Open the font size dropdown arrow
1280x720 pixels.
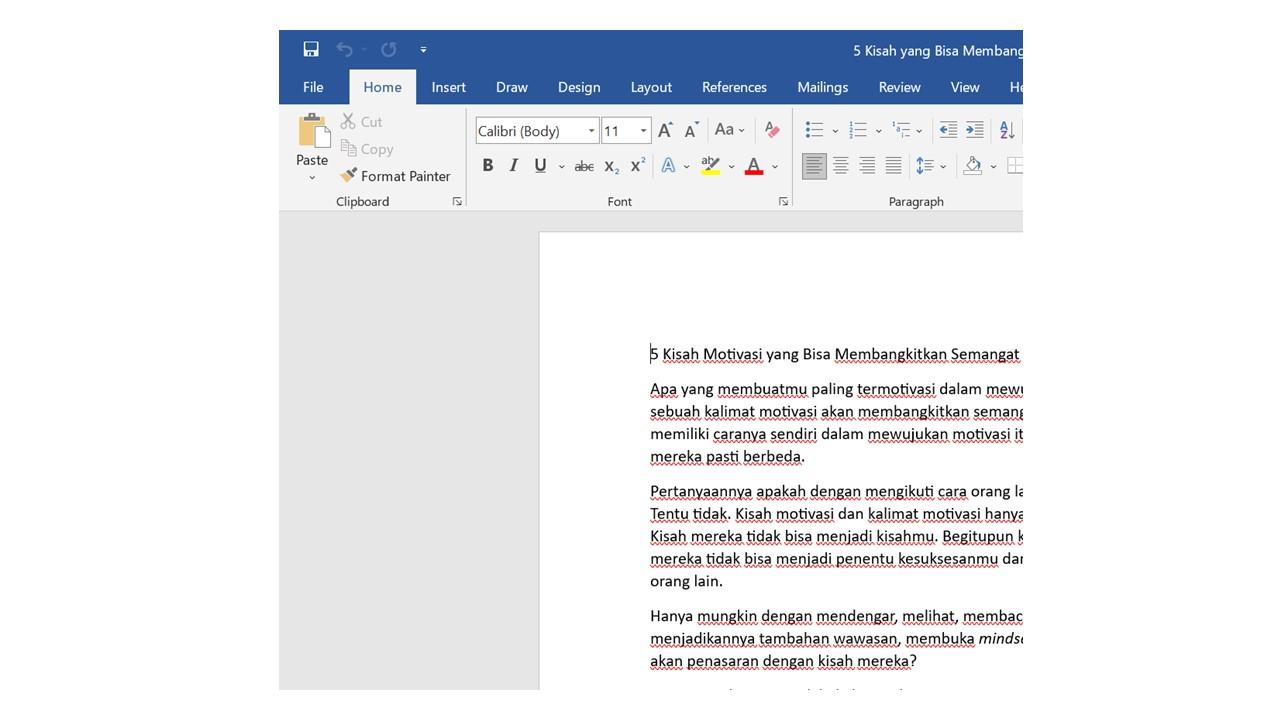pos(643,131)
